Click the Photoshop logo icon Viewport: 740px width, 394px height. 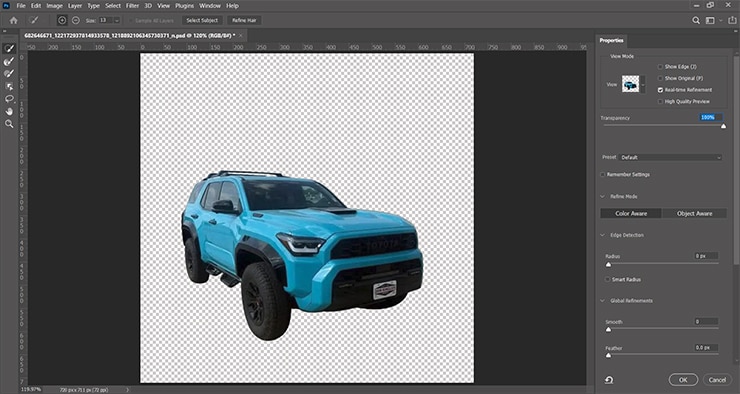coord(6,6)
